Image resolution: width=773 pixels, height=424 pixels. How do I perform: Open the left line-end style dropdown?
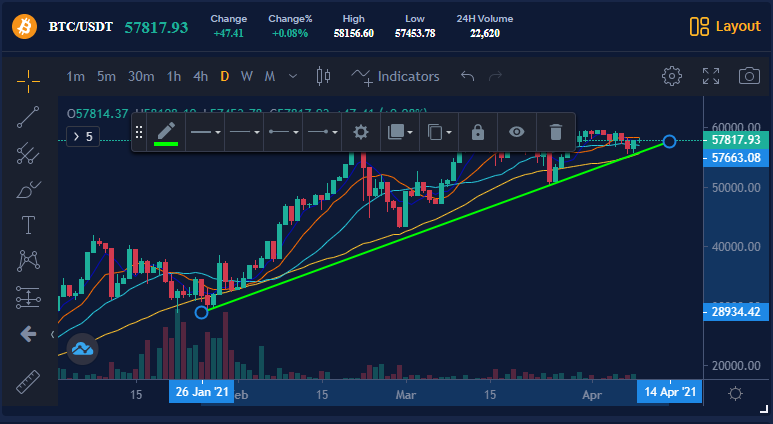point(283,132)
